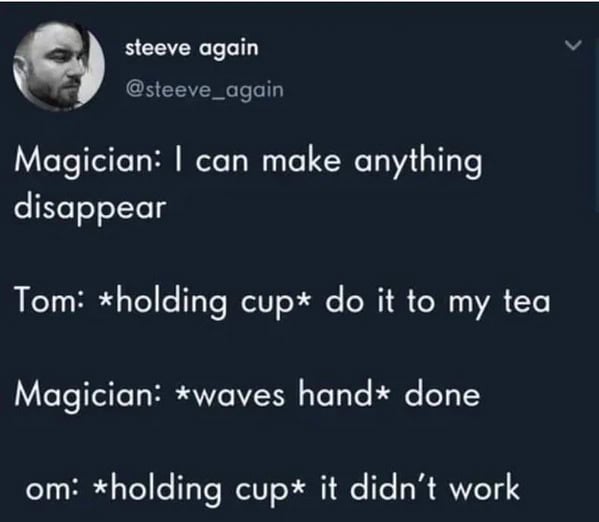Click the text '*waves hand* done'

[327, 394]
